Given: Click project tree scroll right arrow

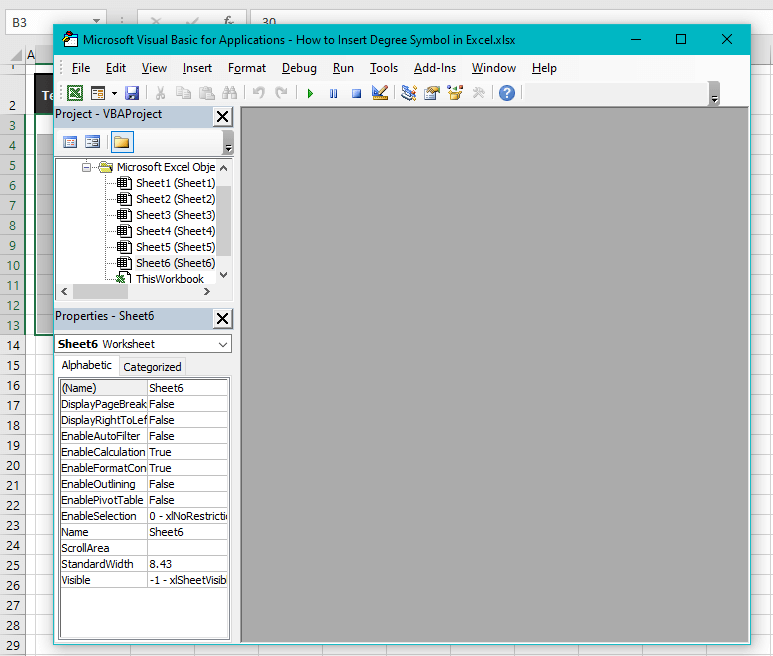Looking at the screenshot, I should click(x=207, y=292).
